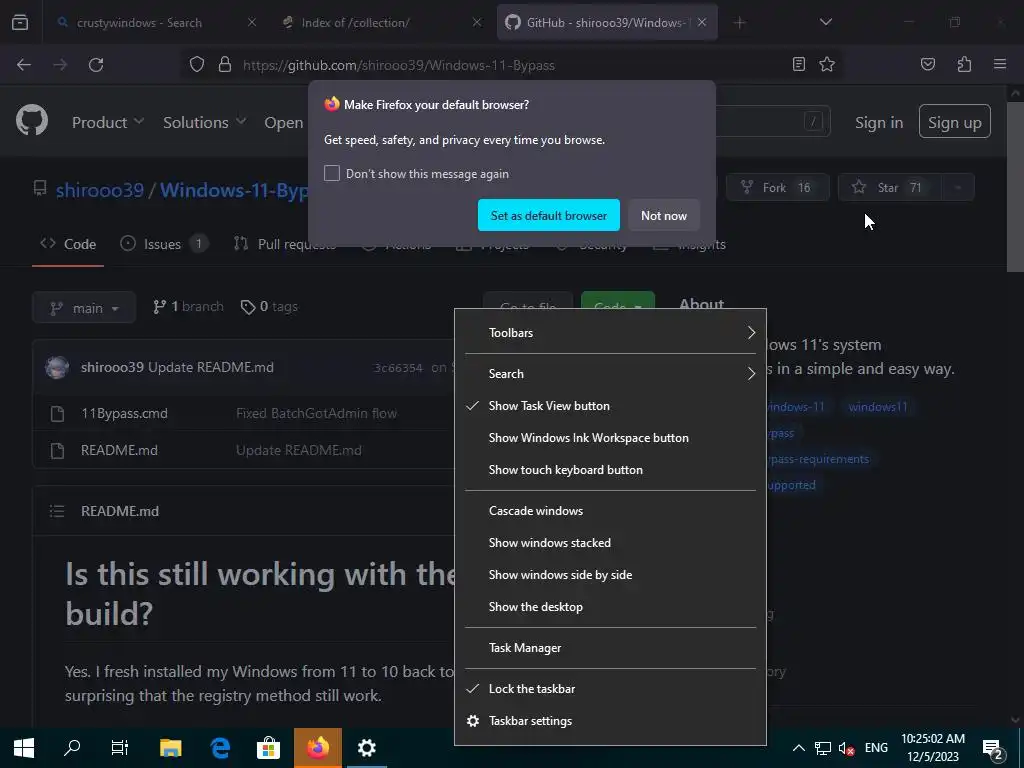The image size is (1024, 768).
Task: Show hidden tray icons chevron
Action: (x=799, y=748)
